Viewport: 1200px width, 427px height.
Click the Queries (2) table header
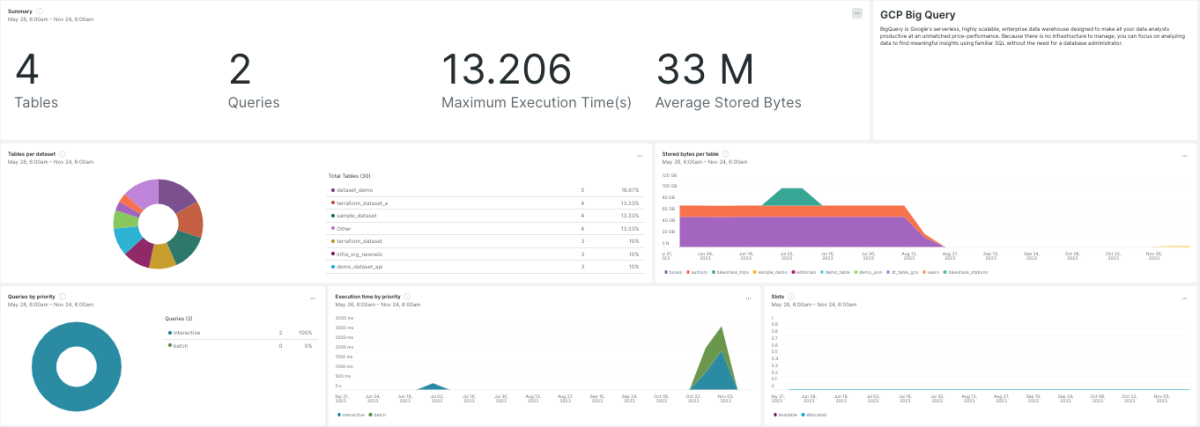point(177,318)
